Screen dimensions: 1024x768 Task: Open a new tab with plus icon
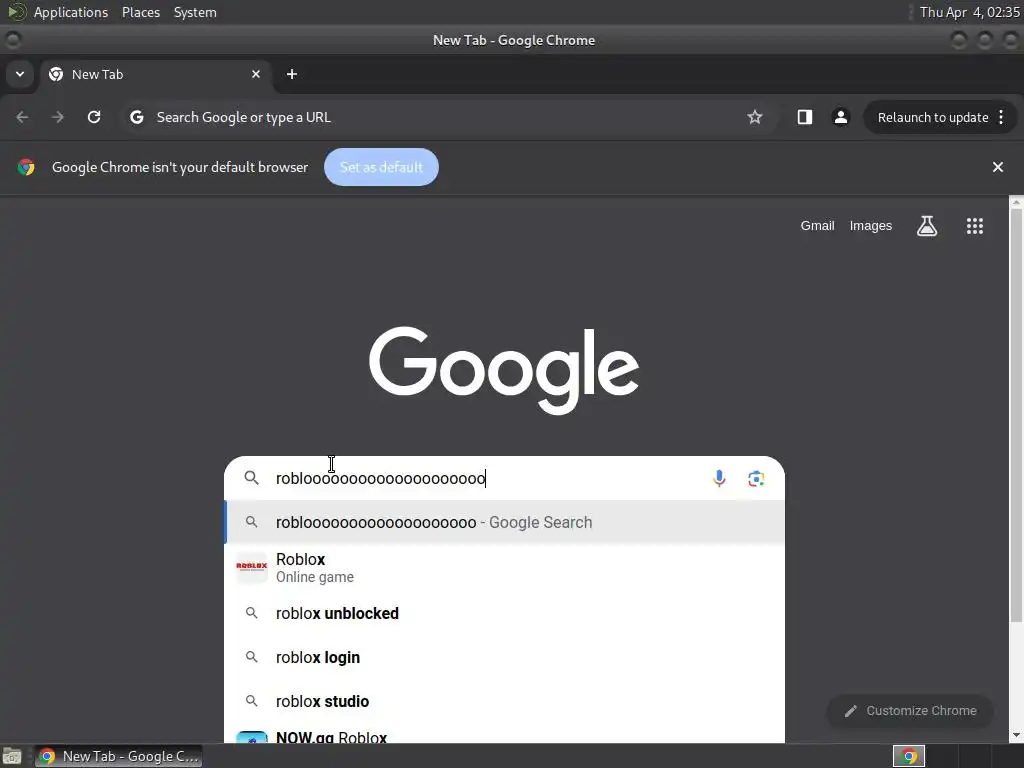[292, 74]
